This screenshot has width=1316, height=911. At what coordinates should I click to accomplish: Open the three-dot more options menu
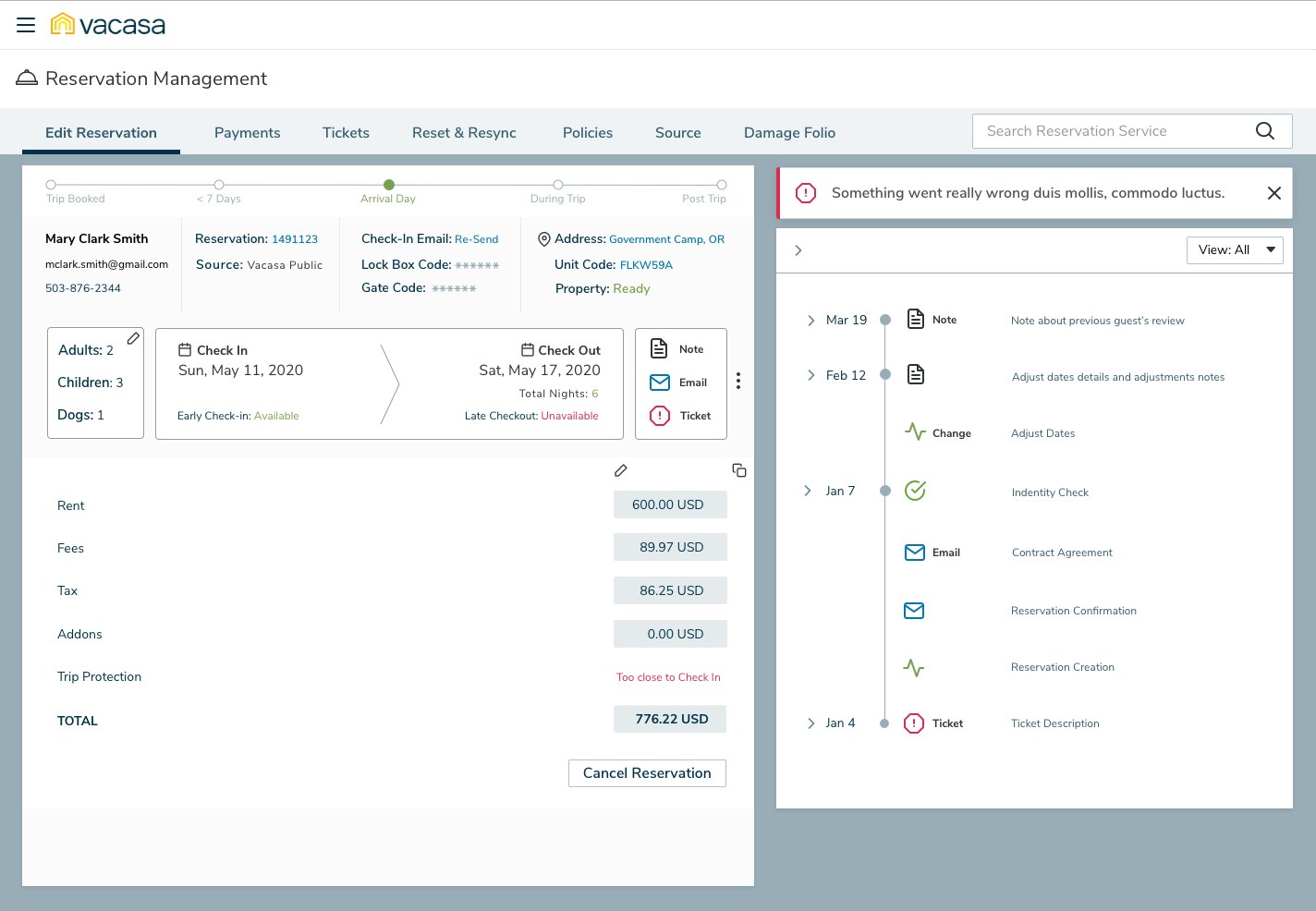point(738,381)
